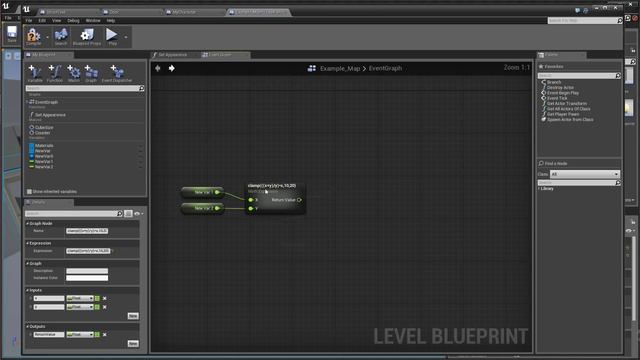Image resolution: width=640 pixels, height=360 pixels.
Task: Remove the first input with its X
Action: point(104,298)
